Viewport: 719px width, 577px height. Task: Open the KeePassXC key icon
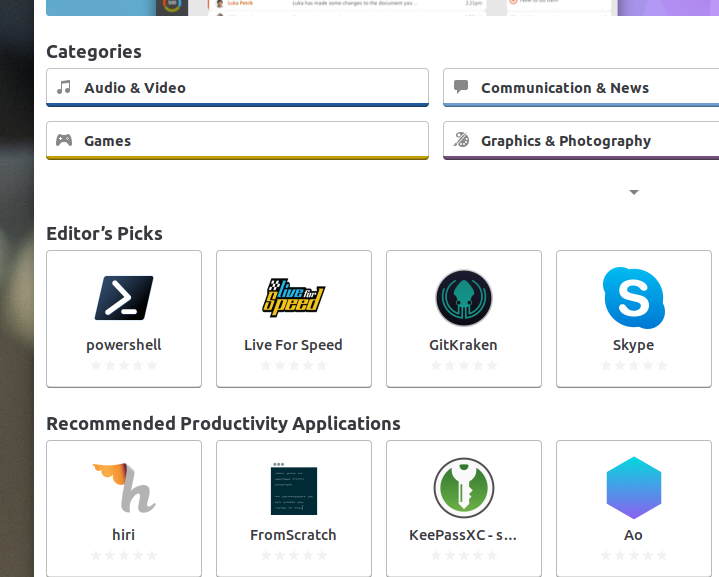click(464, 488)
